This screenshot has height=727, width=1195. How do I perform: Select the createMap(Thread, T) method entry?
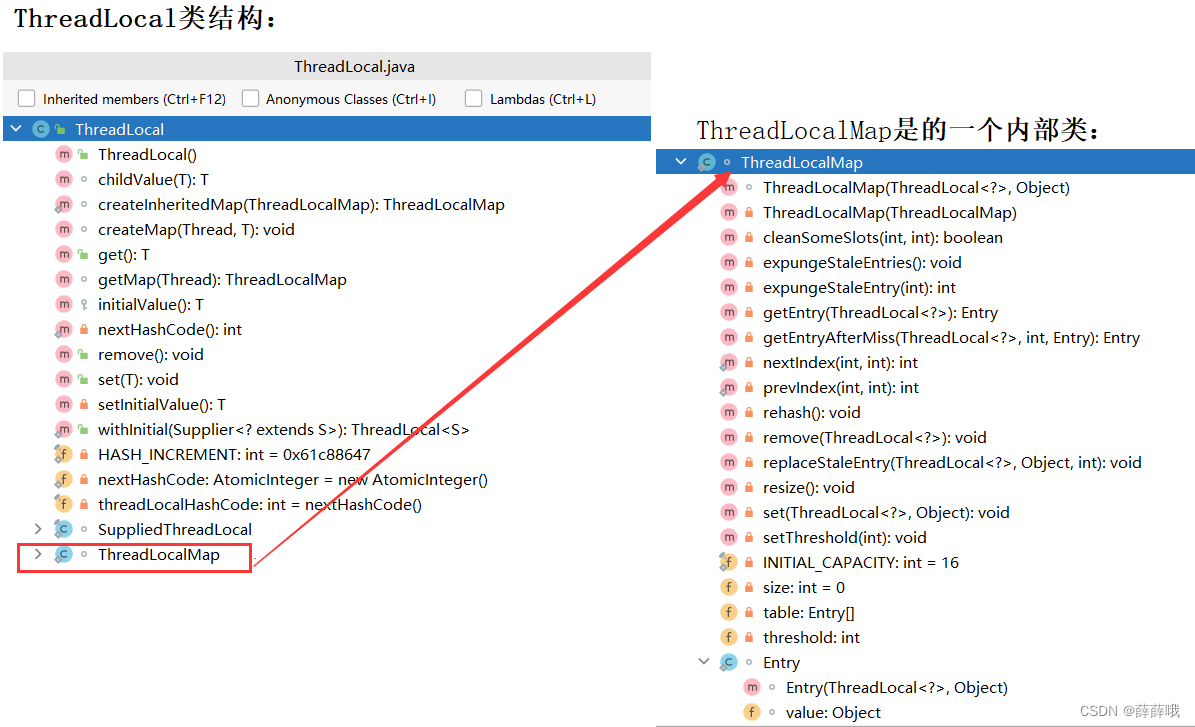point(196,229)
